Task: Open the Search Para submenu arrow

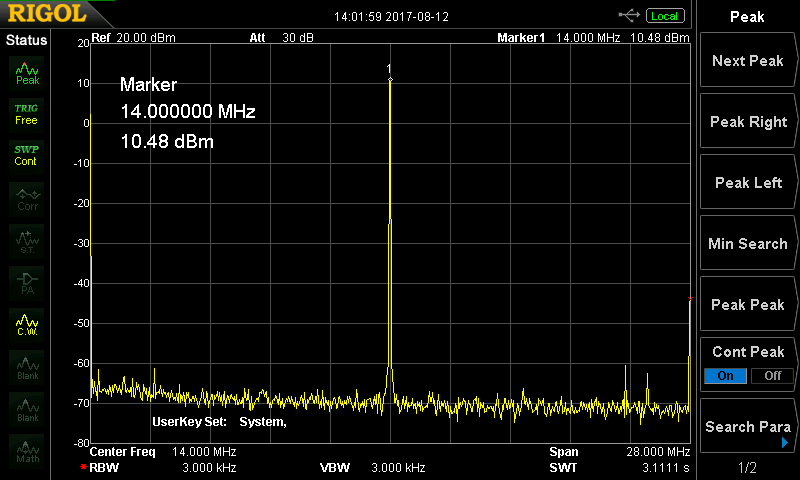Action: [785, 443]
